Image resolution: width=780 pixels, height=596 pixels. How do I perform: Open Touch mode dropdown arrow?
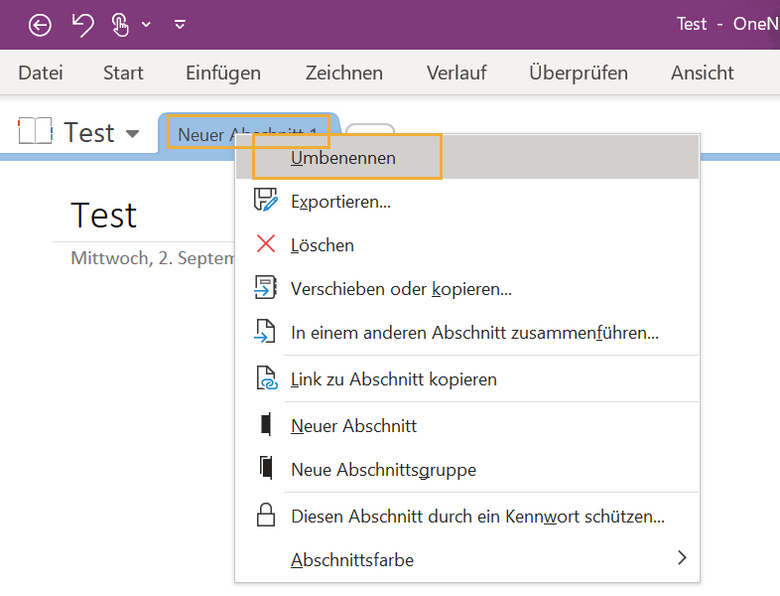tap(146, 24)
